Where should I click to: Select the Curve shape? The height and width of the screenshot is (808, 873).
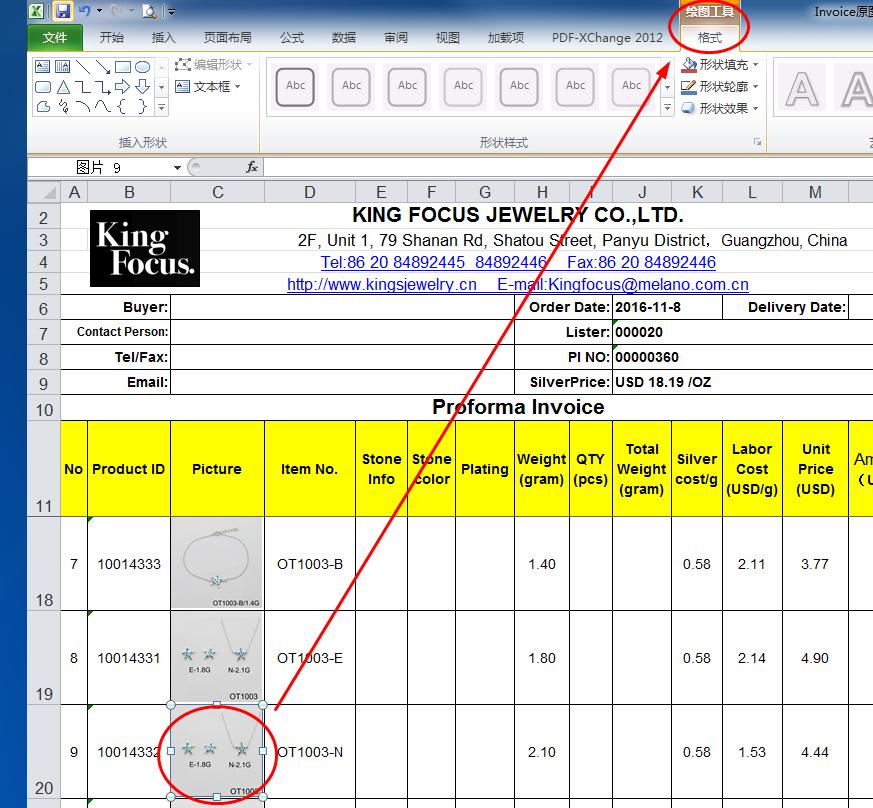(103, 106)
